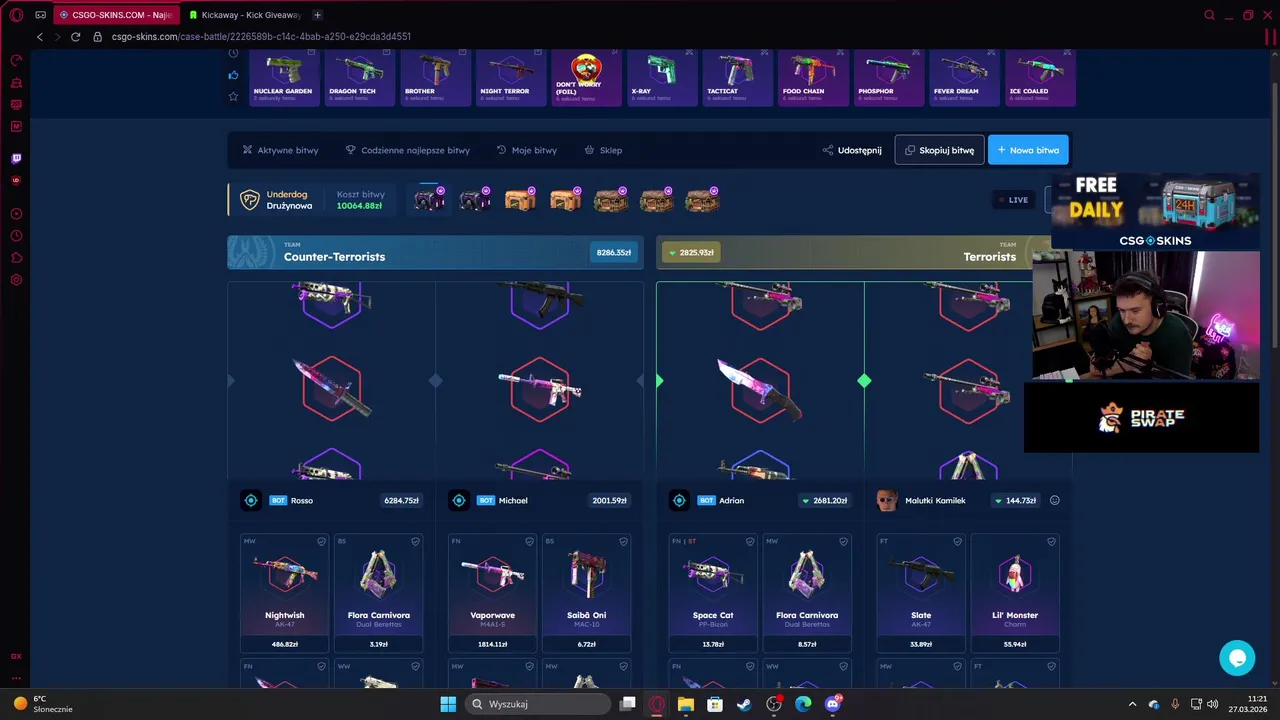
Task: Click shield check icon on Nightwish card
Action: click(321, 541)
